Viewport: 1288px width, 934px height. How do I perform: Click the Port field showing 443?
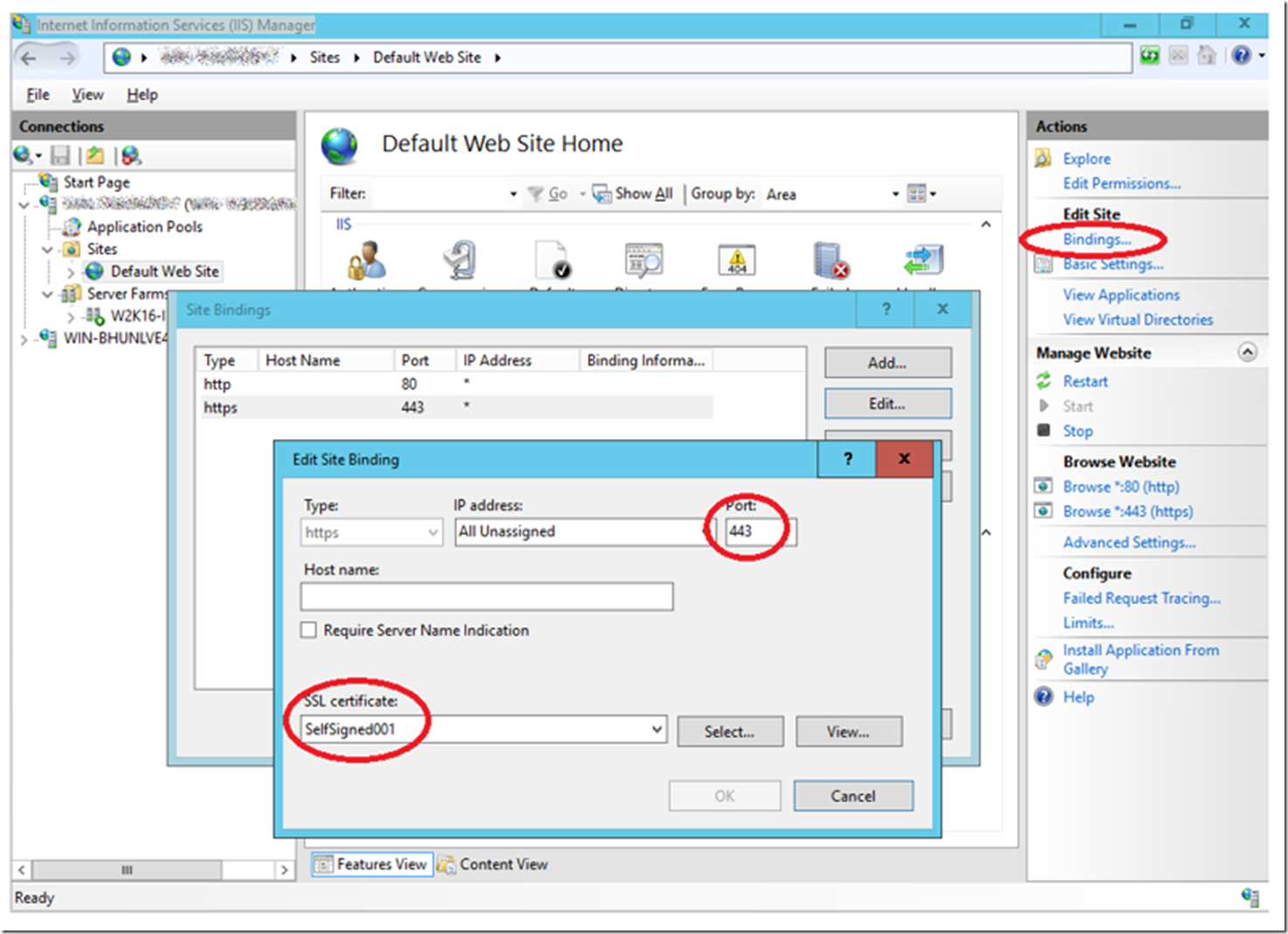pos(760,532)
